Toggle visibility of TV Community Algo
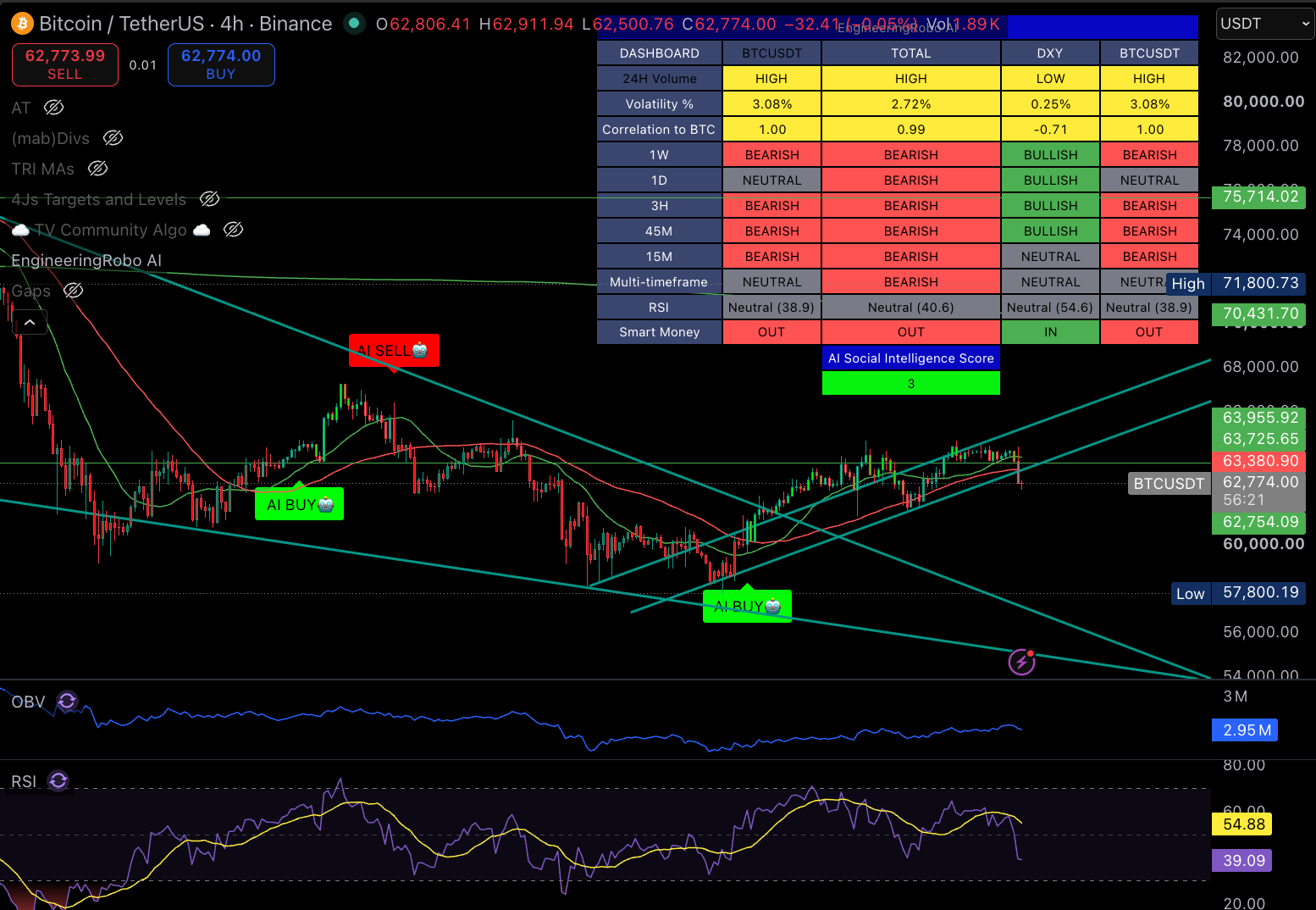The image size is (1316, 910). [x=233, y=230]
